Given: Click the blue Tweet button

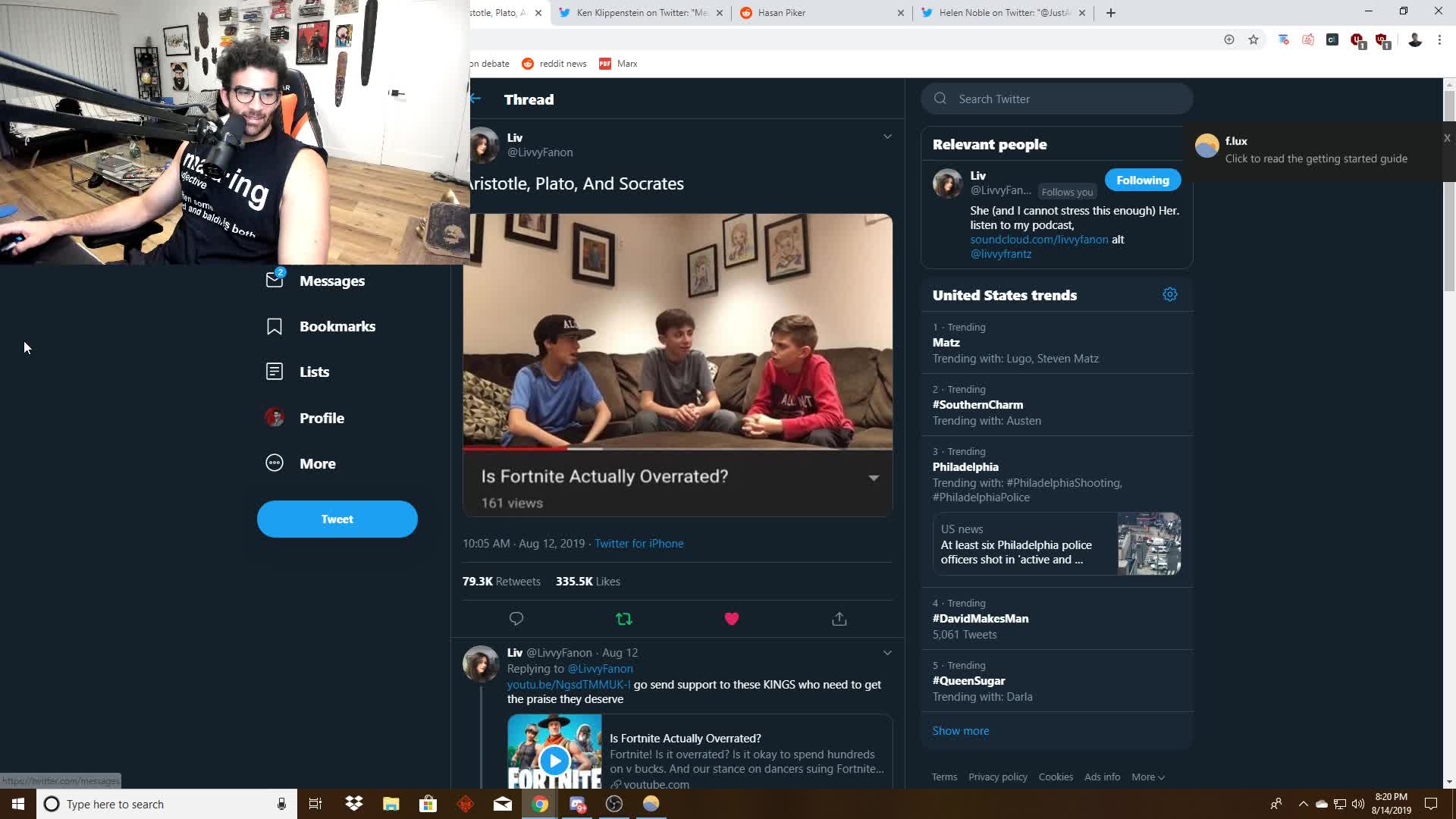Looking at the screenshot, I should [337, 519].
